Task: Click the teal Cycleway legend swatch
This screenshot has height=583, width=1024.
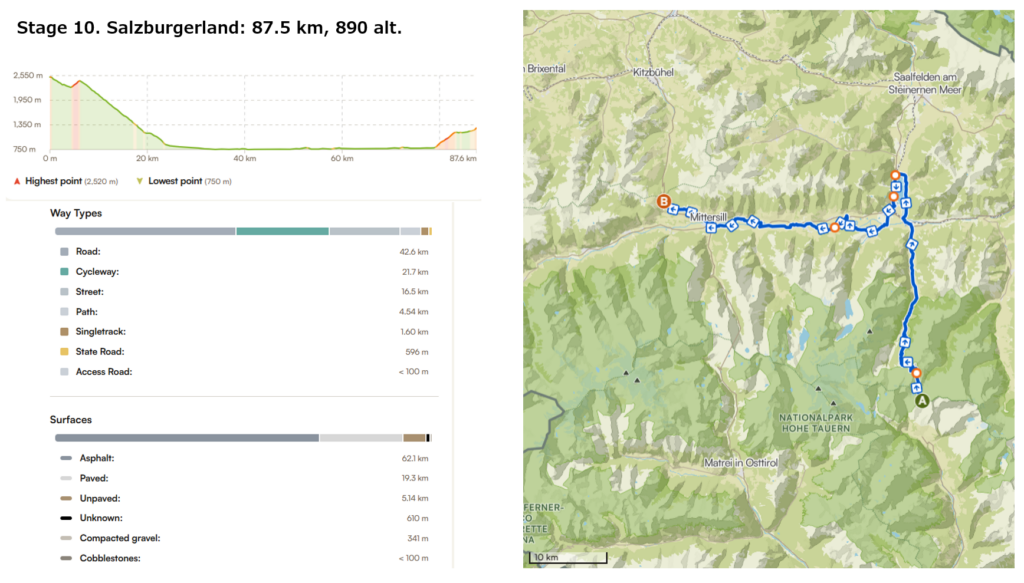Action: [x=65, y=272]
